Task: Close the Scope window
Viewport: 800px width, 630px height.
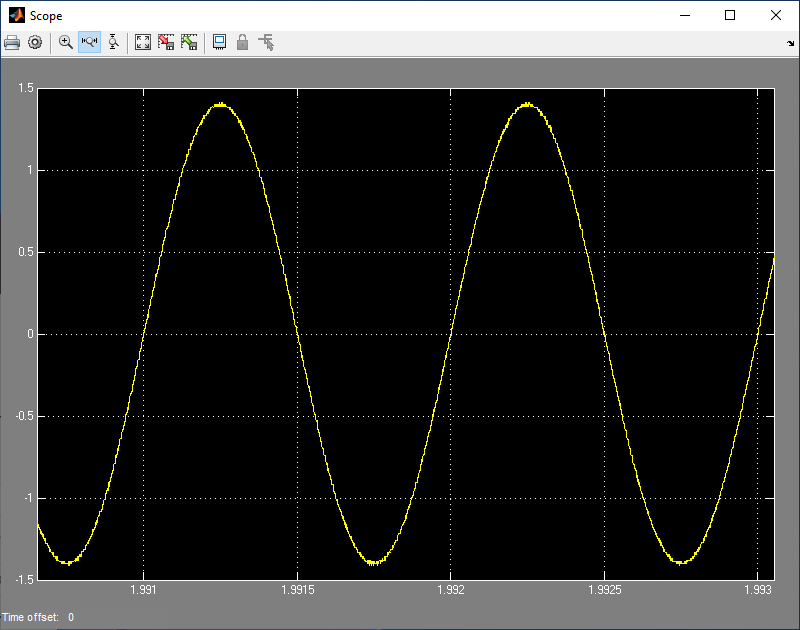Action: pyautogui.click(x=776, y=15)
